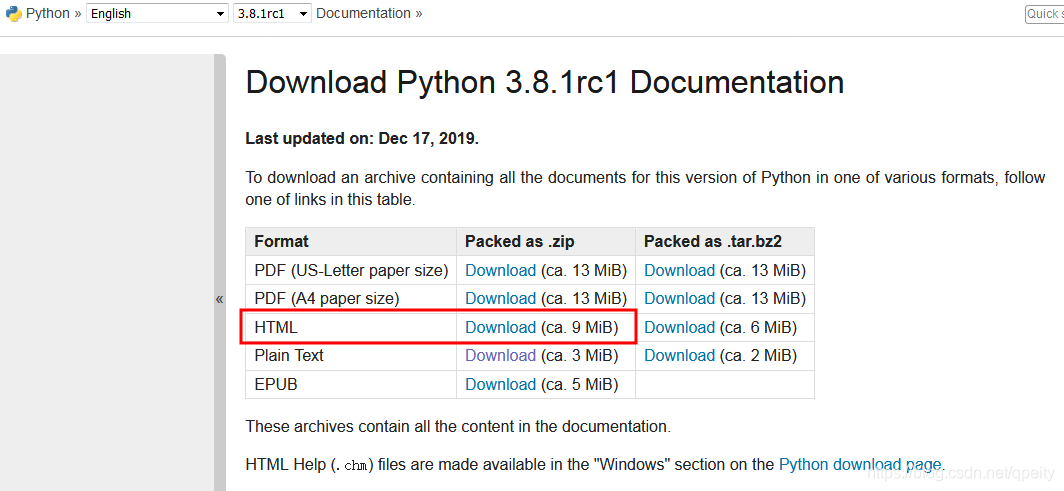
Task: Click the Format column header
Action: click(x=282, y=241)
